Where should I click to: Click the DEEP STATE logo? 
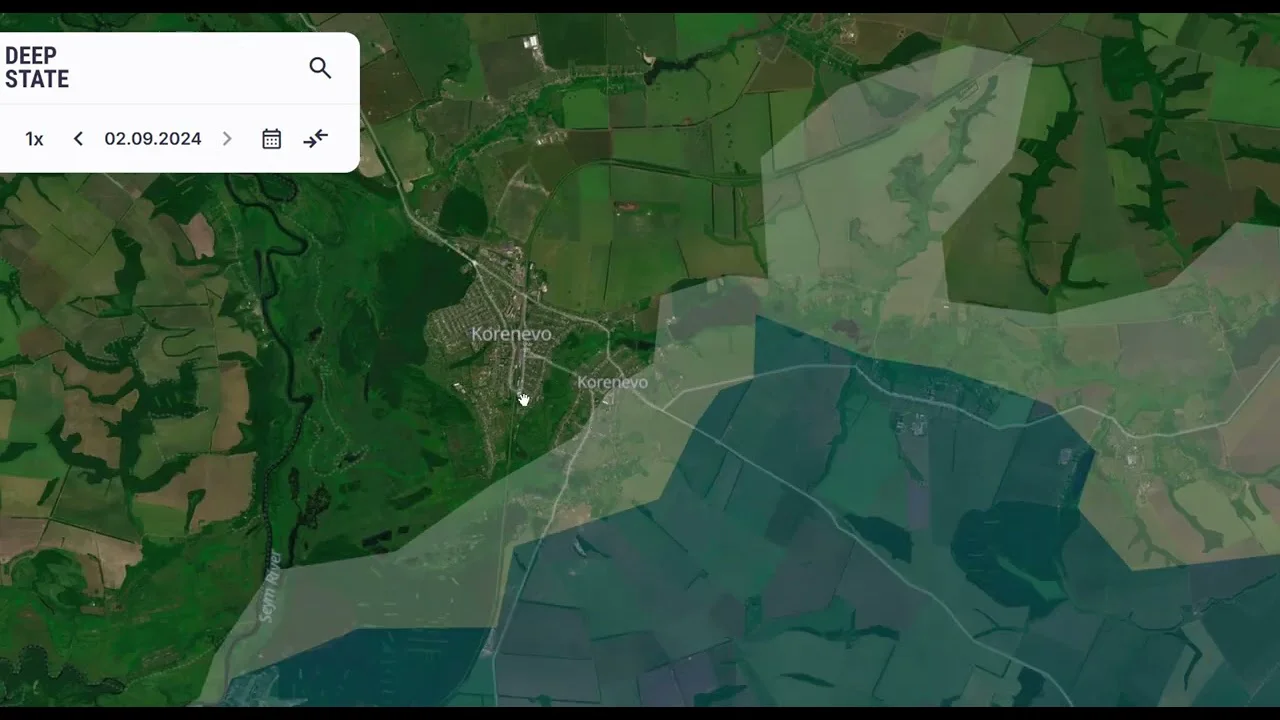[37, 68]
